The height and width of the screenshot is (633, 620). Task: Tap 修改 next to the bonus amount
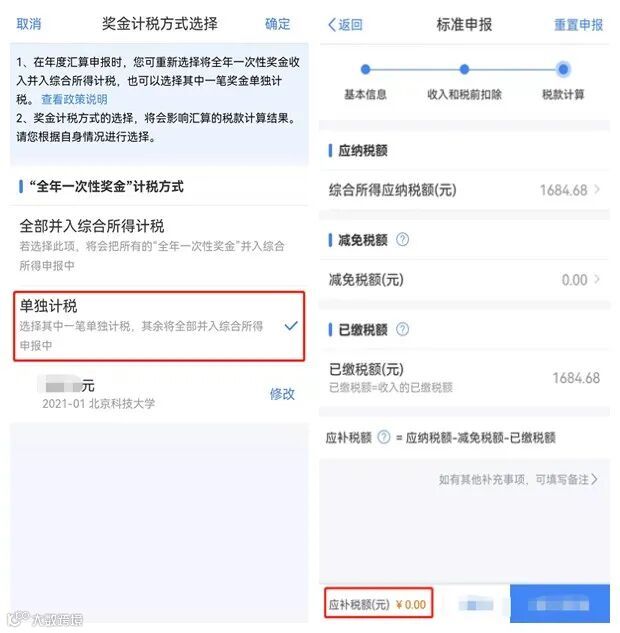coord(282,394)
